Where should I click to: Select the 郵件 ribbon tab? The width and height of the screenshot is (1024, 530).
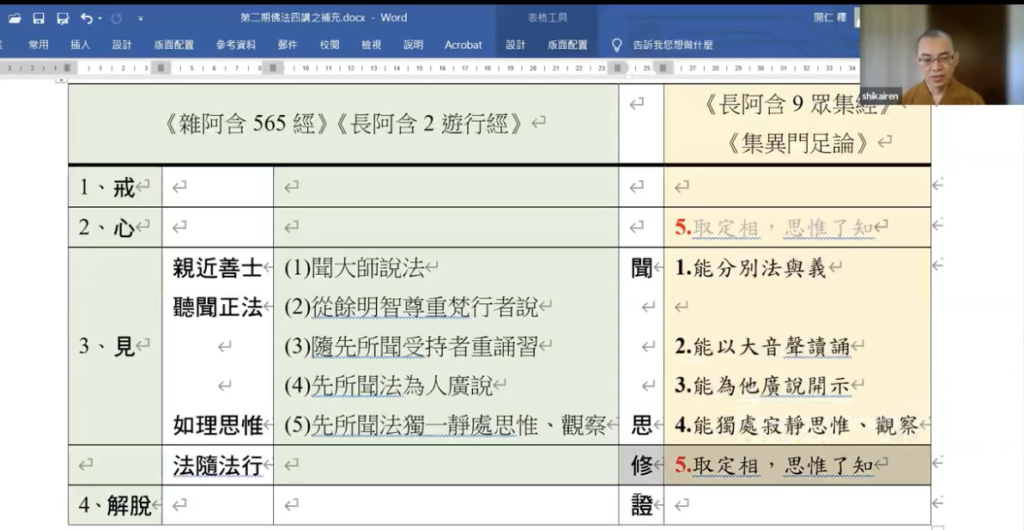288,45
